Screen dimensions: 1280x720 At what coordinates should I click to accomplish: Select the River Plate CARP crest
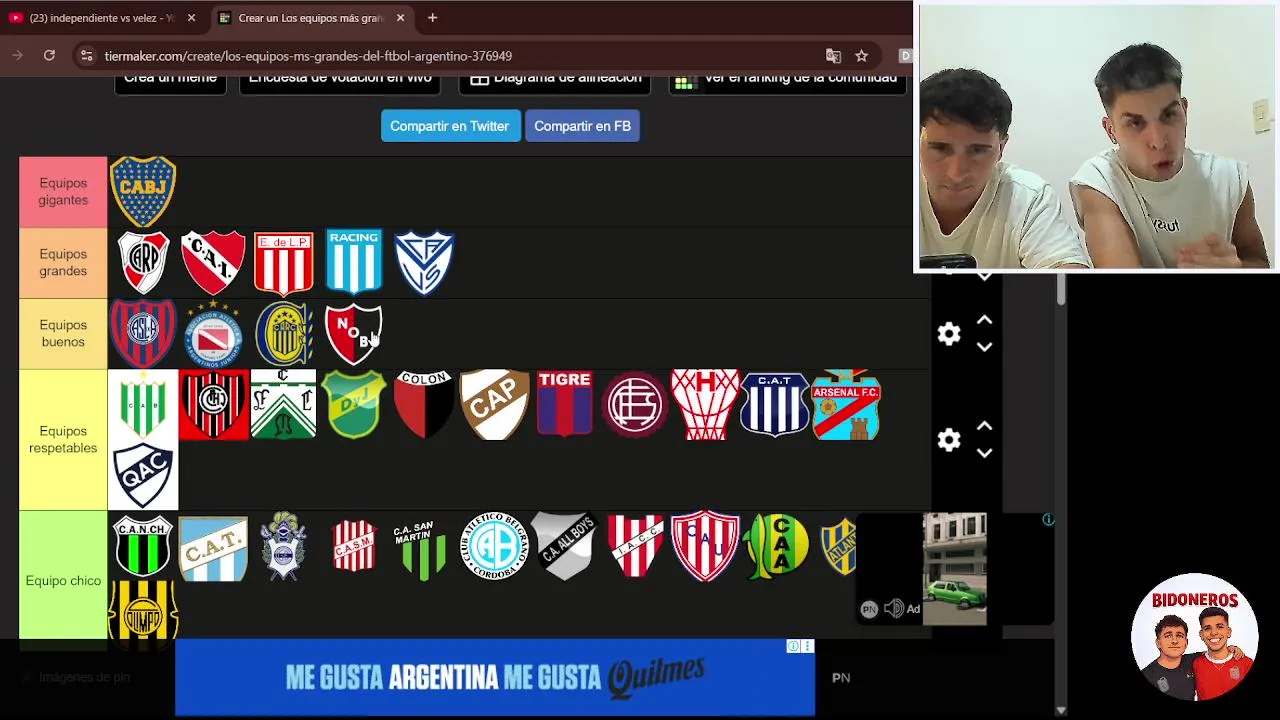143,262
